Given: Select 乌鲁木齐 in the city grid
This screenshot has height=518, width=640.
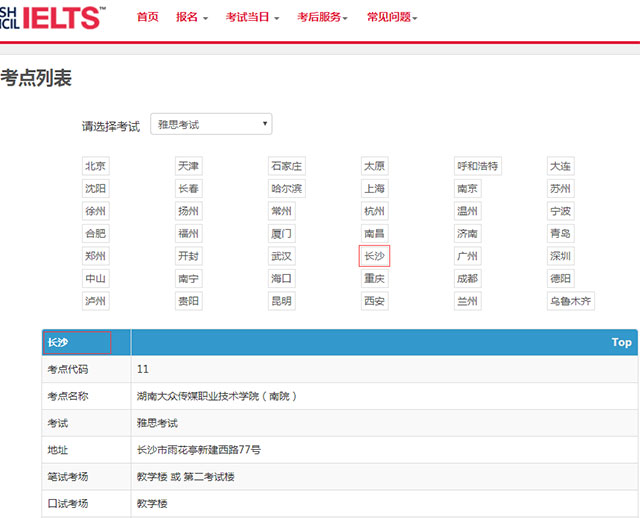Looking at the screenshot, I should point(571,301).
